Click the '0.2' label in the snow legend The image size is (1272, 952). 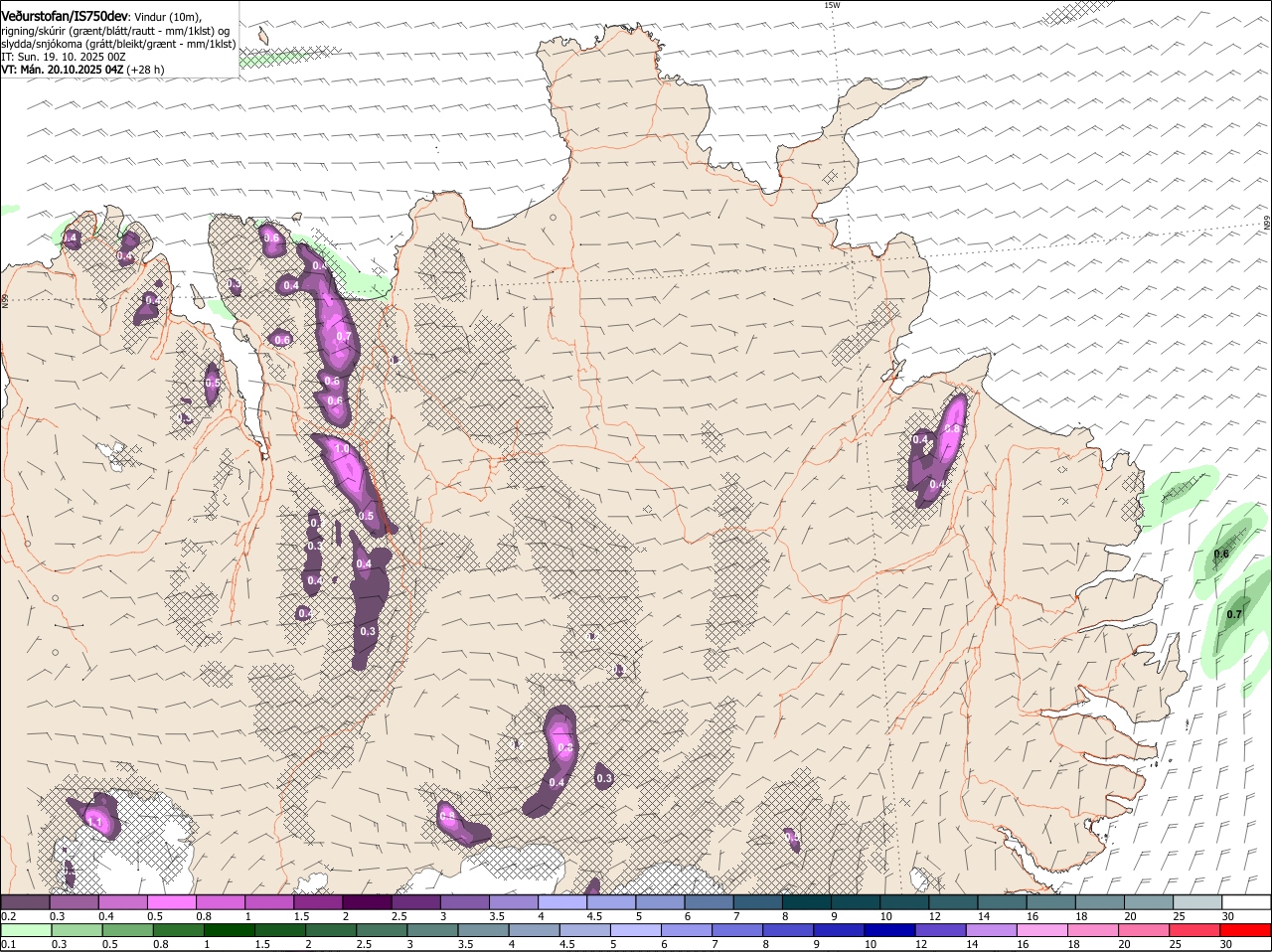[8, 915]
